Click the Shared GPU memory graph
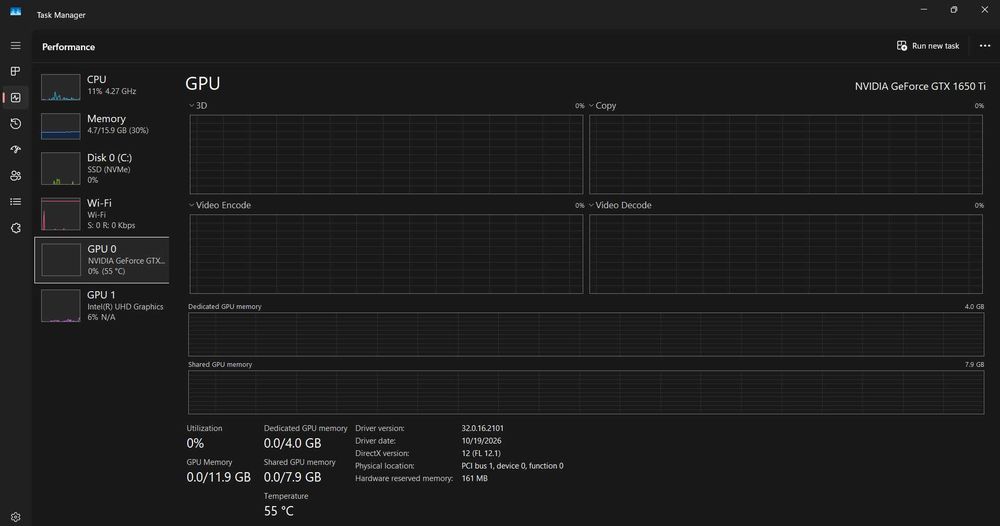The width and height of the screenshot is (1000, 526). pos(586,392)
